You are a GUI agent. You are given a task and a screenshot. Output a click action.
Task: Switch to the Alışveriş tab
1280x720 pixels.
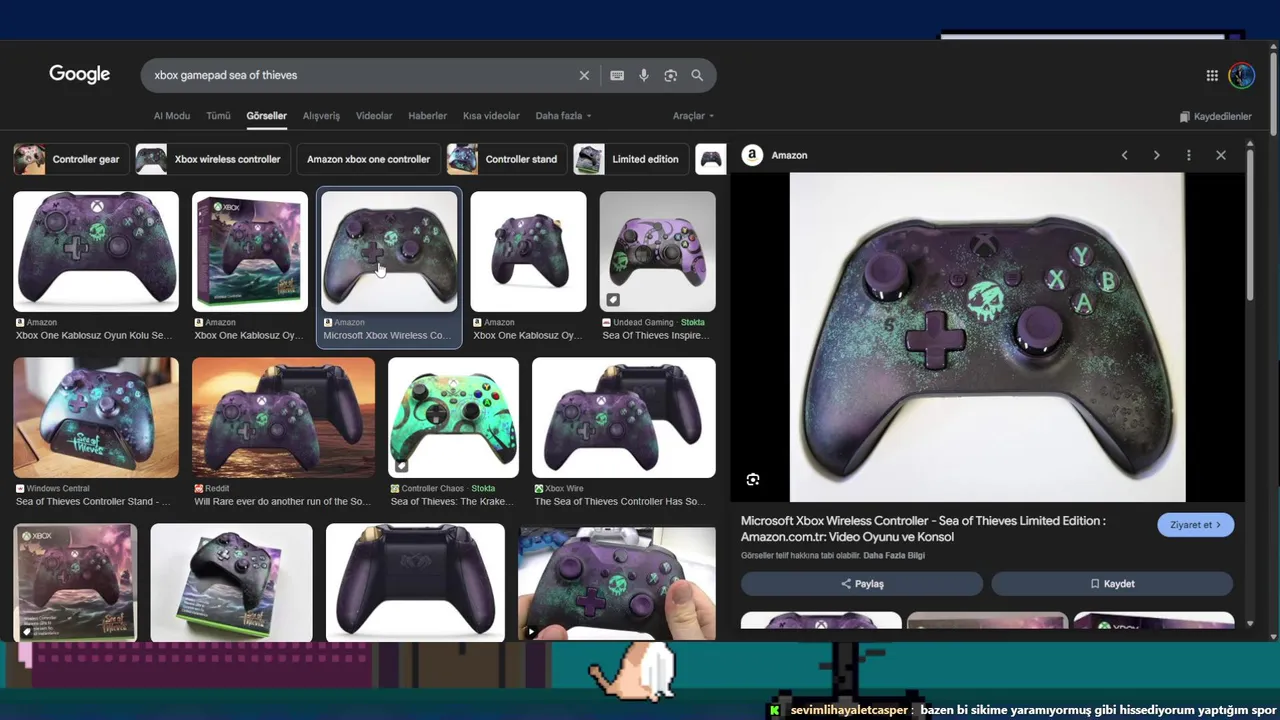click(322, 116)
